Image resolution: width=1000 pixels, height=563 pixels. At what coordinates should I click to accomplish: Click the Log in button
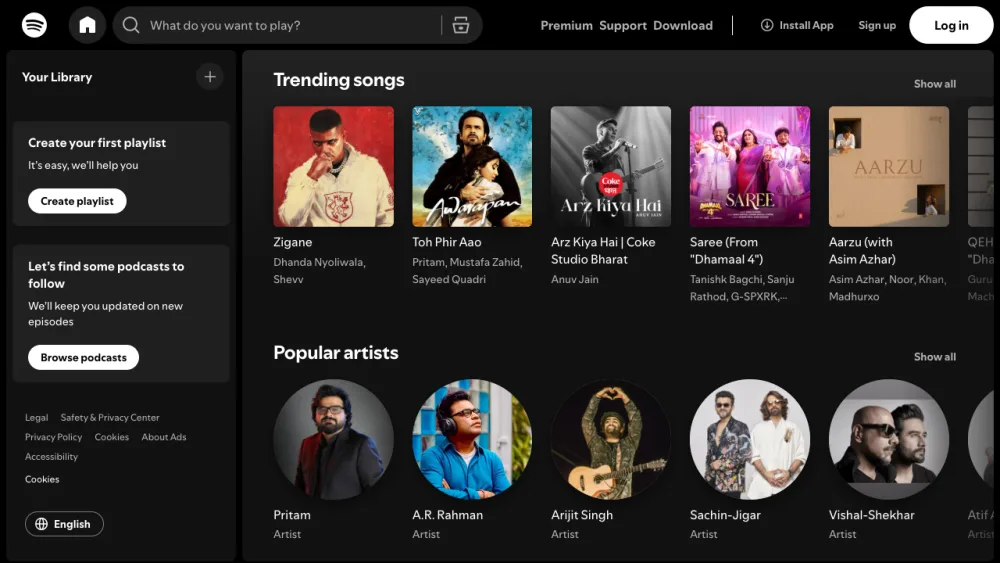click(x=951, y=26)
